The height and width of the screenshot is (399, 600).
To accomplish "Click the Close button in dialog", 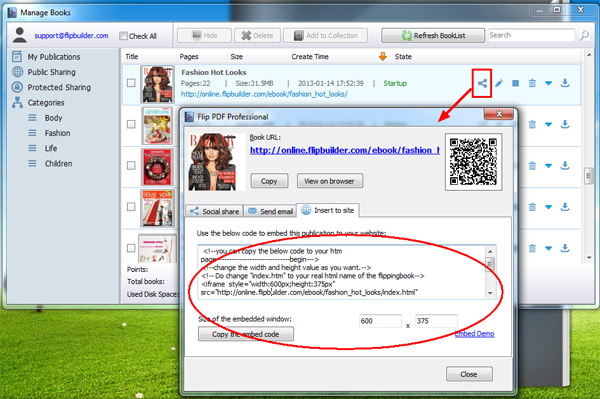I will click(469, 374).
